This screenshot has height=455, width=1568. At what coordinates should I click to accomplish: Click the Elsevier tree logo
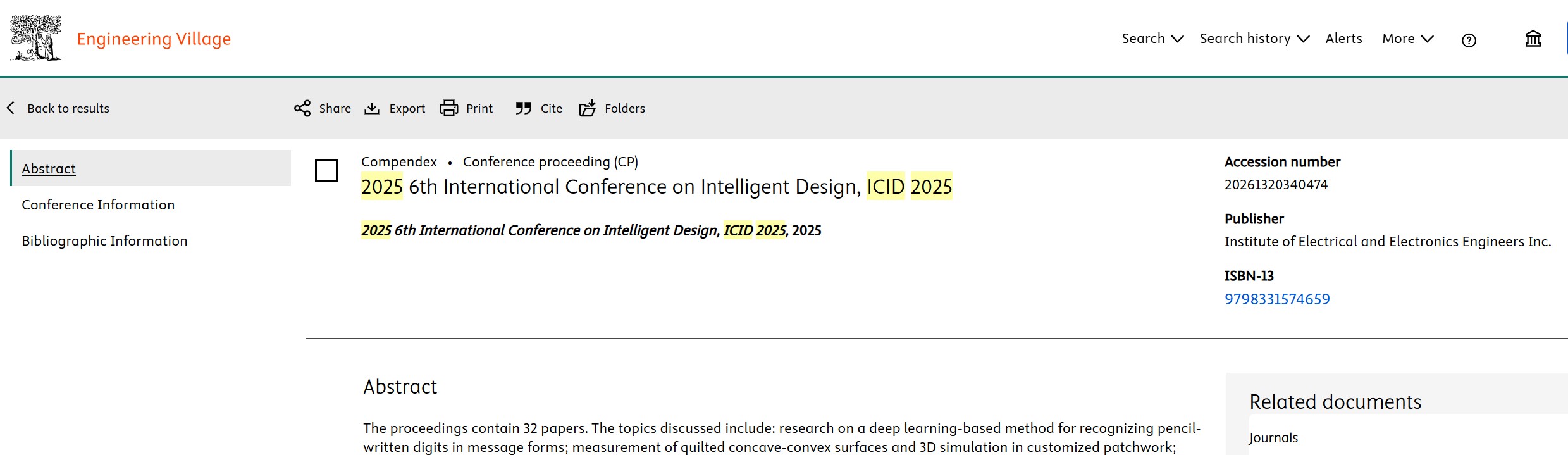(36, 38)
